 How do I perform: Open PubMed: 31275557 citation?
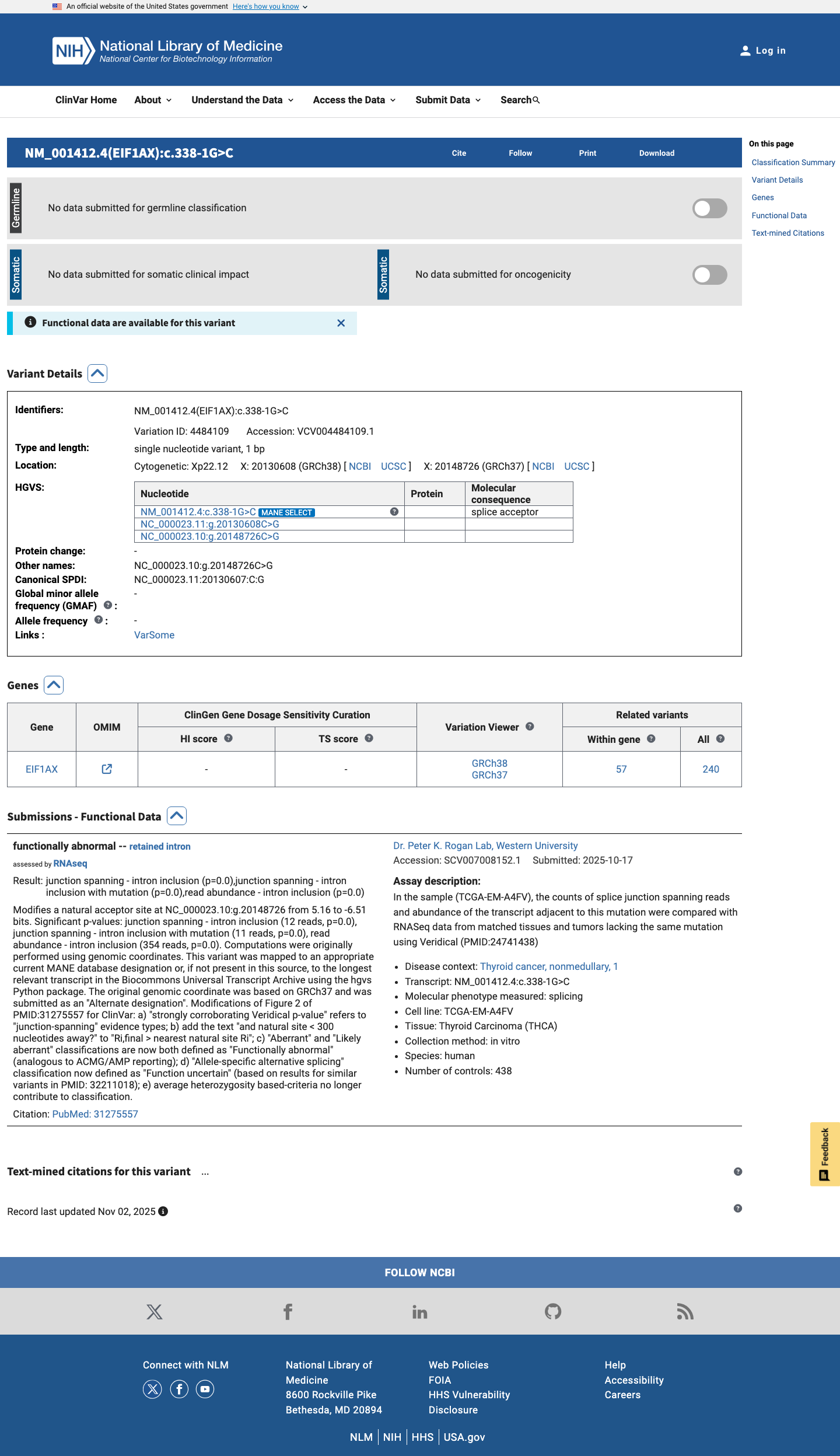tap(95, 1114)
